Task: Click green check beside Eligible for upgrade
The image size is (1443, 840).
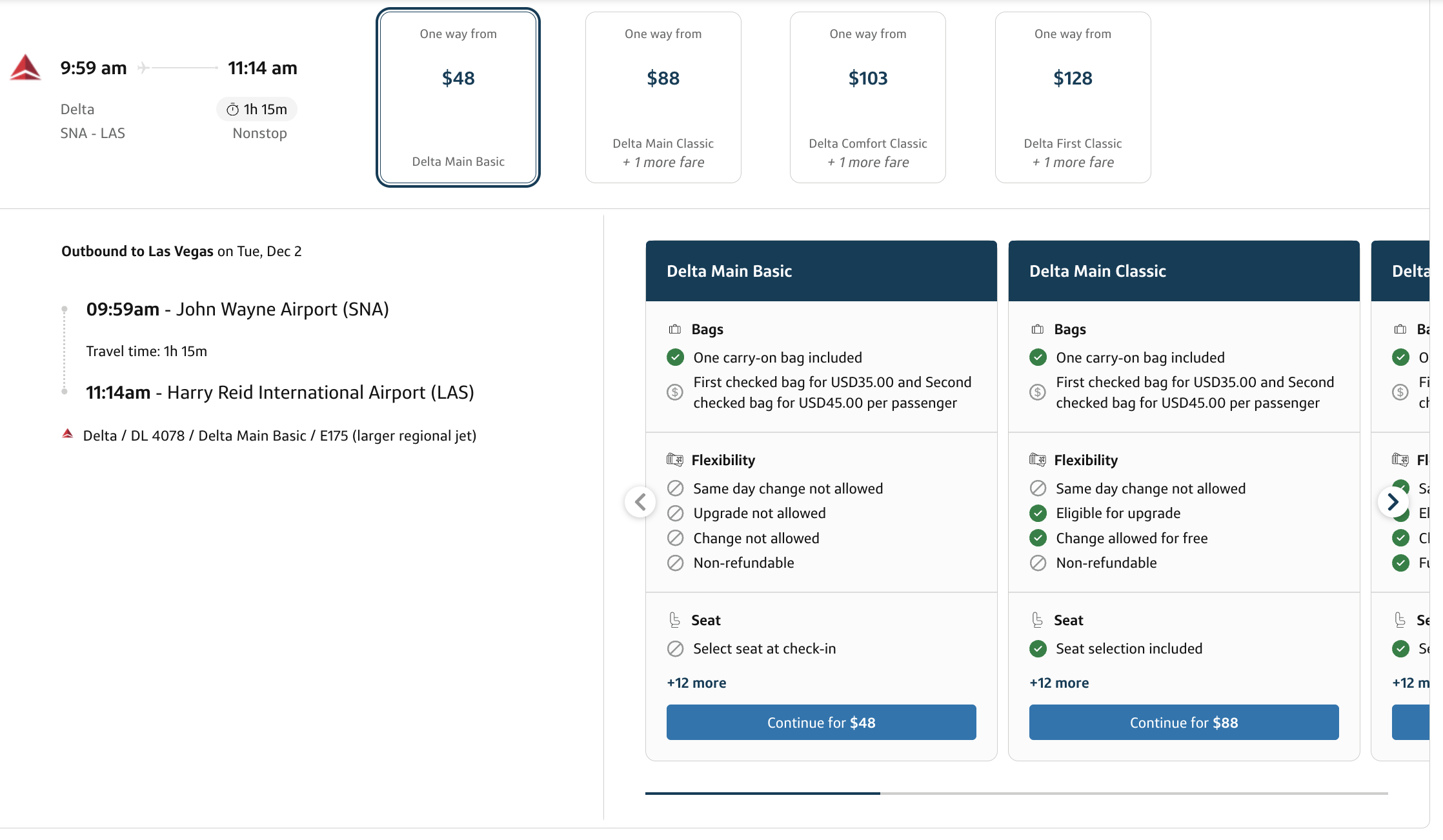Action: [1038, 514]
